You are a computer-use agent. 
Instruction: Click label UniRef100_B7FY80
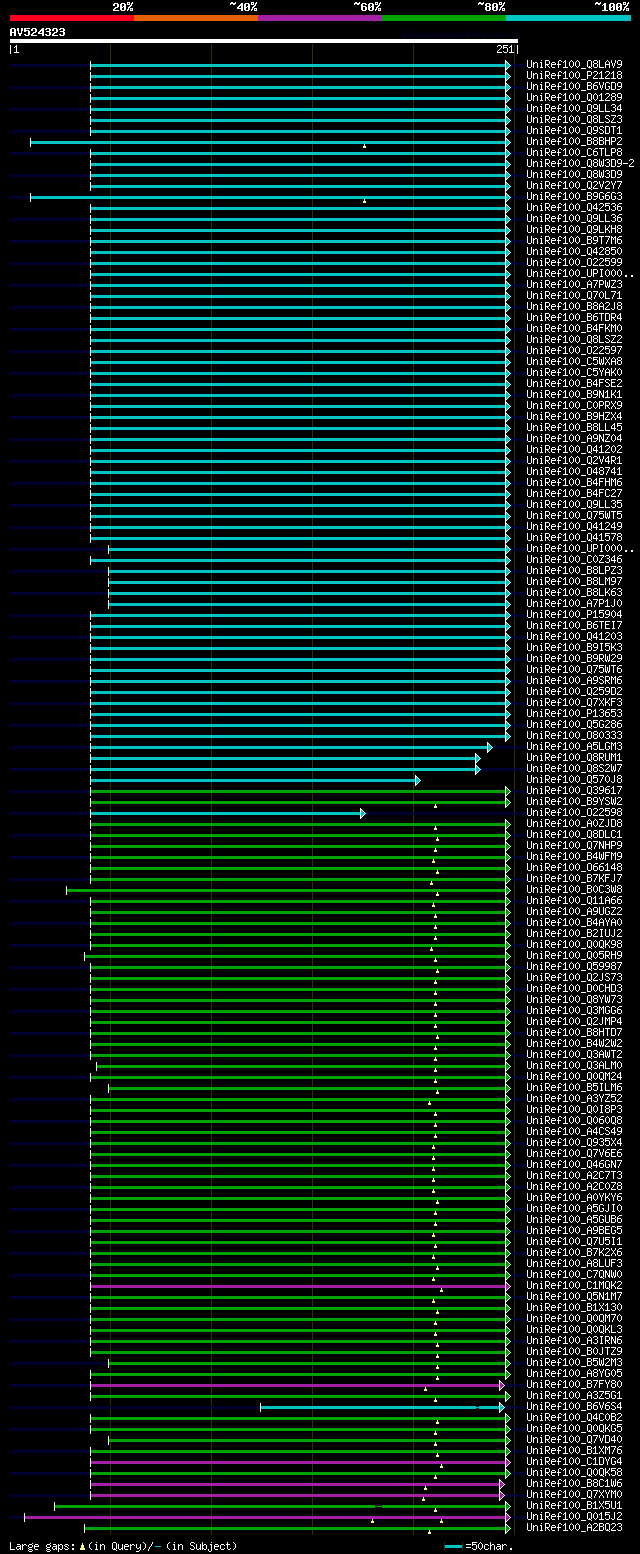[574, 1384]
